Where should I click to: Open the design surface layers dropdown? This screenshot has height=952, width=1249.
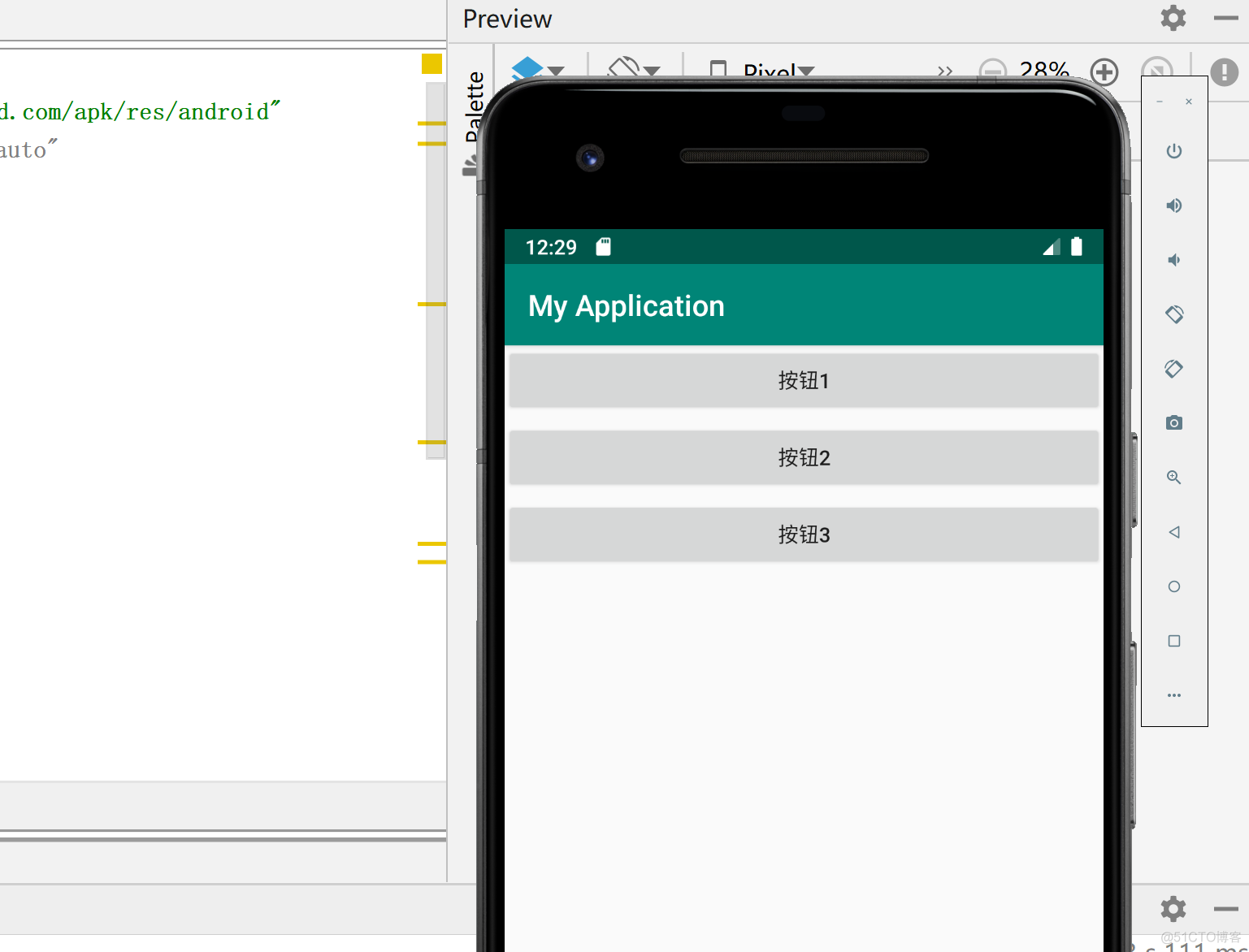[537, 68]
